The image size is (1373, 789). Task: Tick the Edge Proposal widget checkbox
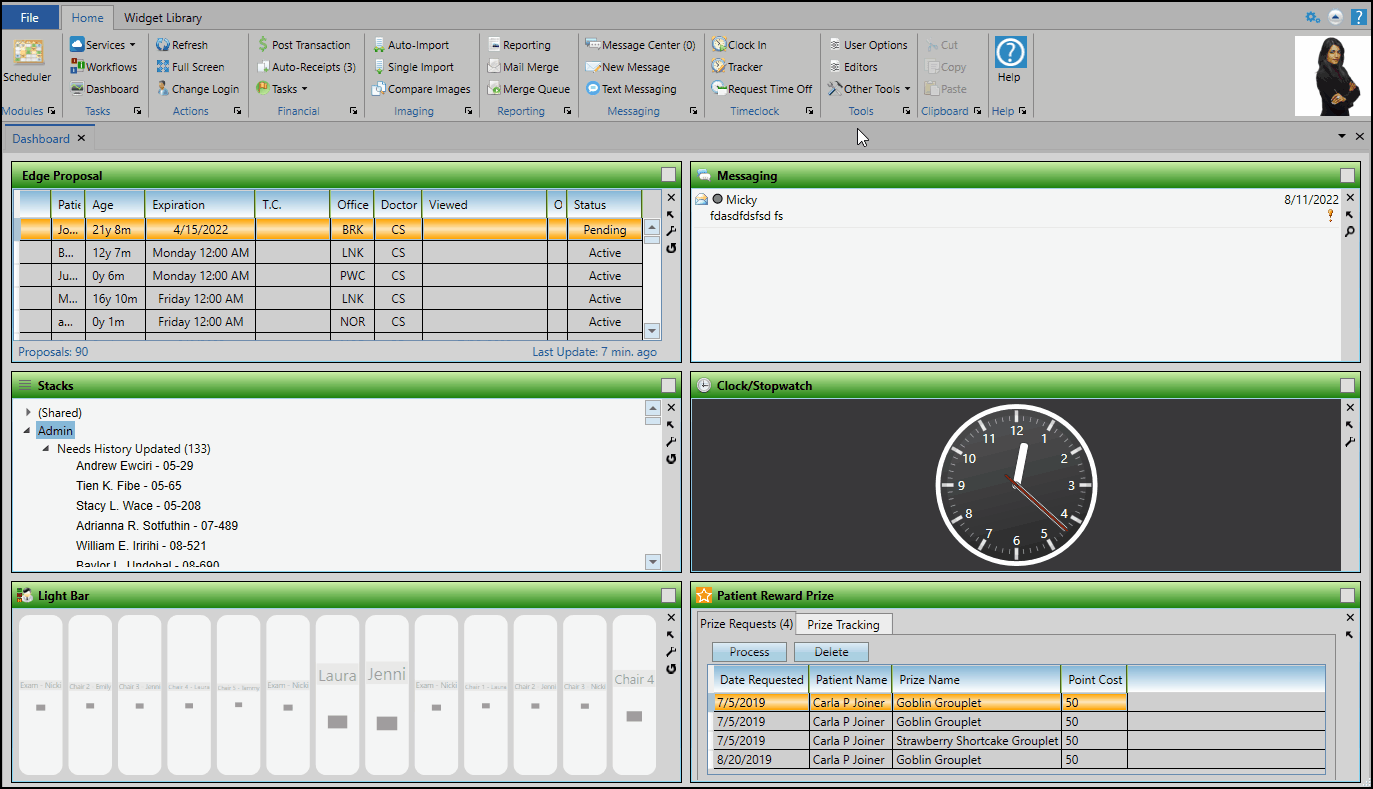[x=668, y=176]
